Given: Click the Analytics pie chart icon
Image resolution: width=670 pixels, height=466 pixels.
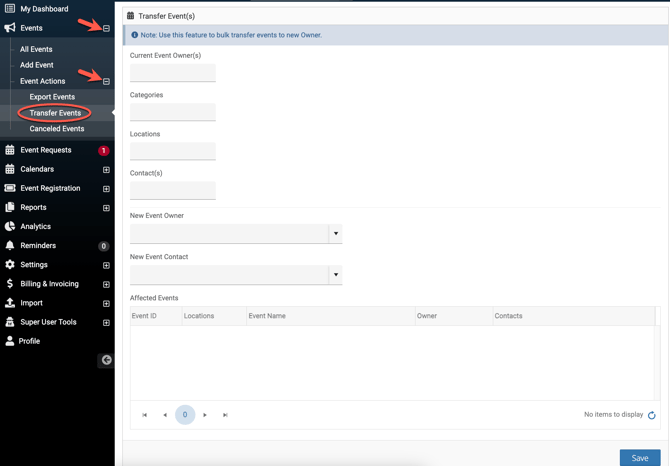Looking at the screenshot, I should pyautogui.click(x=10, y=227).
